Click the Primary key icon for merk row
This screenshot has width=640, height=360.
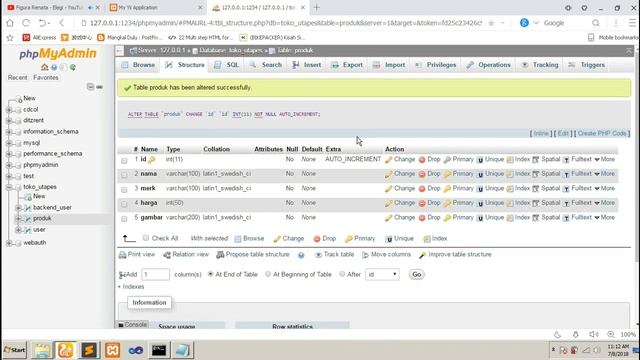447,189
